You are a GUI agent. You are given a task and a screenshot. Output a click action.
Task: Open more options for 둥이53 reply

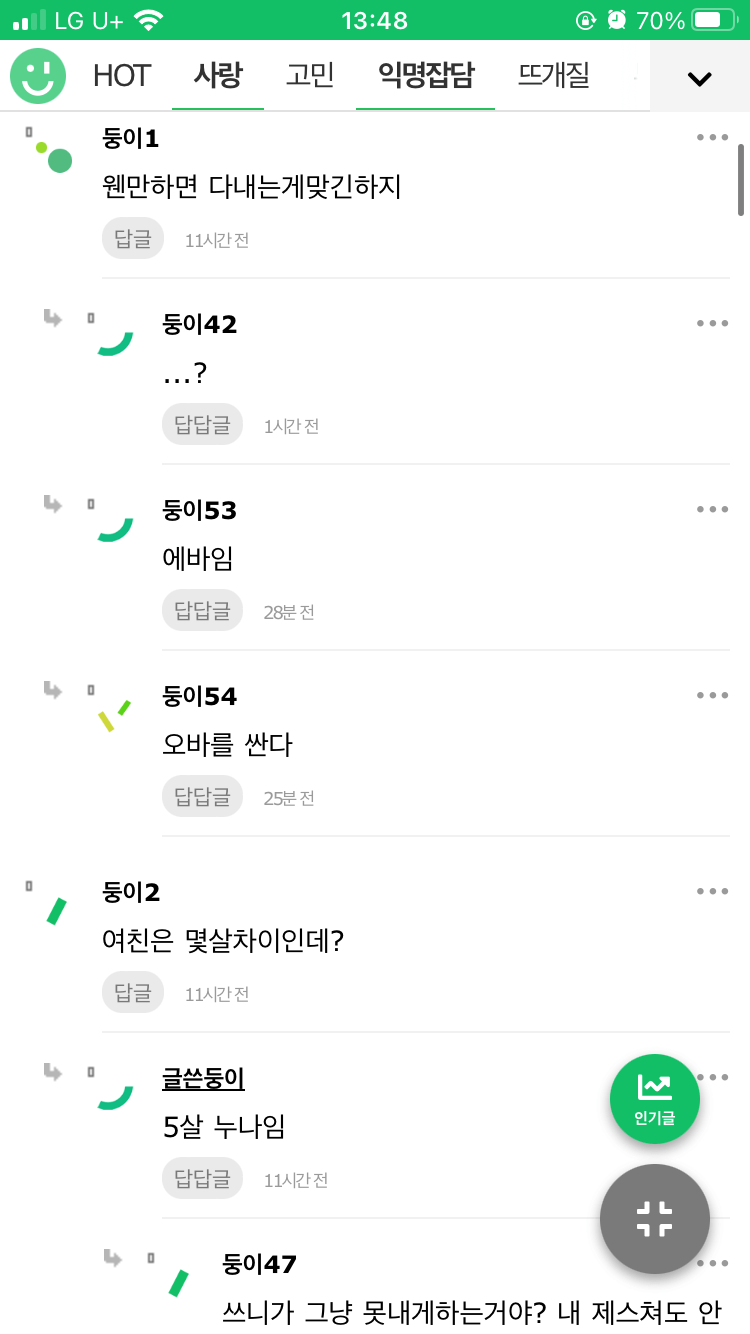click(713, 510)
